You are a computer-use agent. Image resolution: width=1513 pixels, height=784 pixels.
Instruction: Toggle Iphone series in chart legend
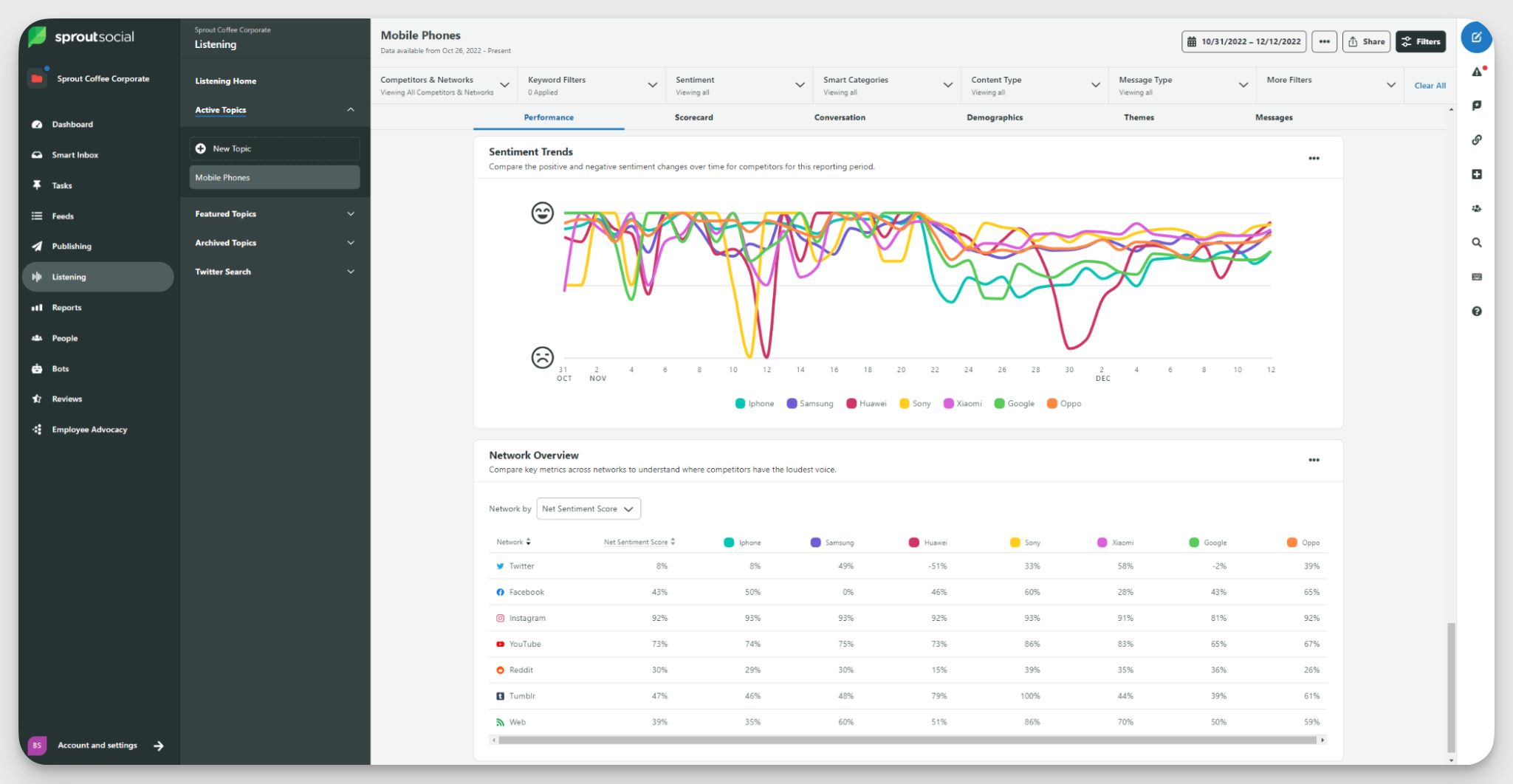click(755, 404)
